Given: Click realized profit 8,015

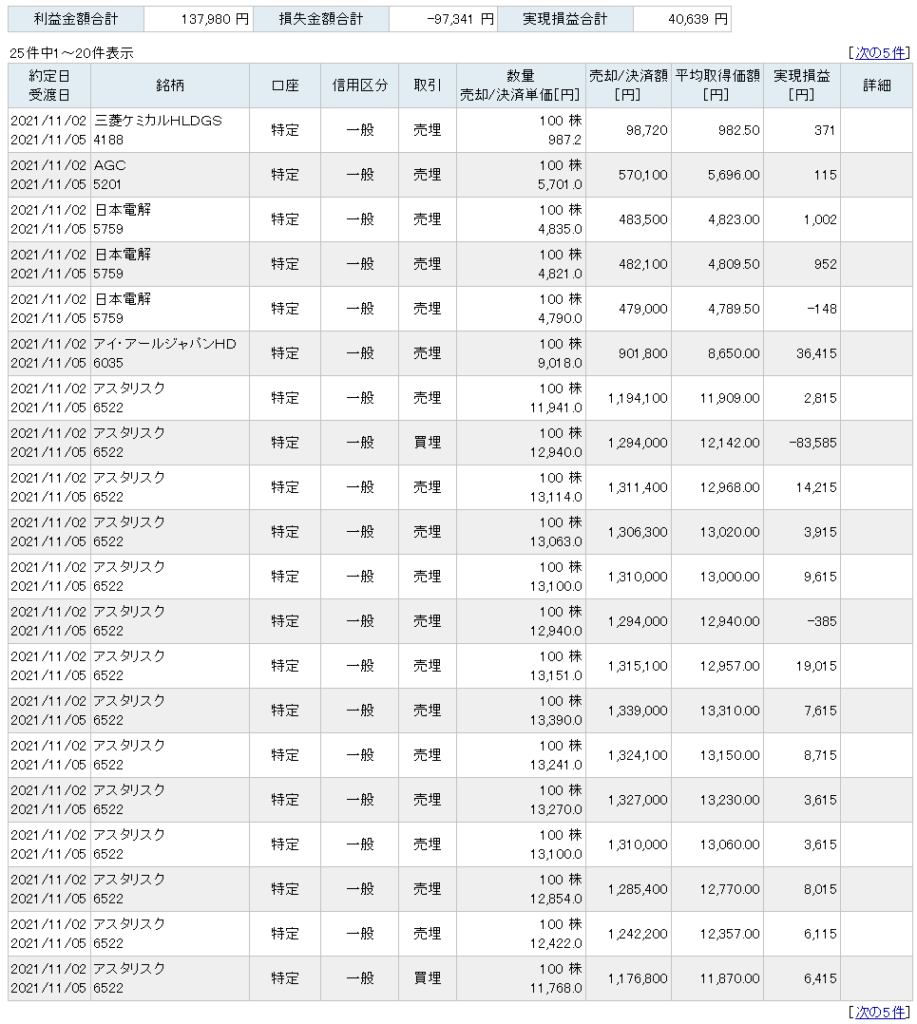Looking at the screenshot, I should tap(820, 889).
